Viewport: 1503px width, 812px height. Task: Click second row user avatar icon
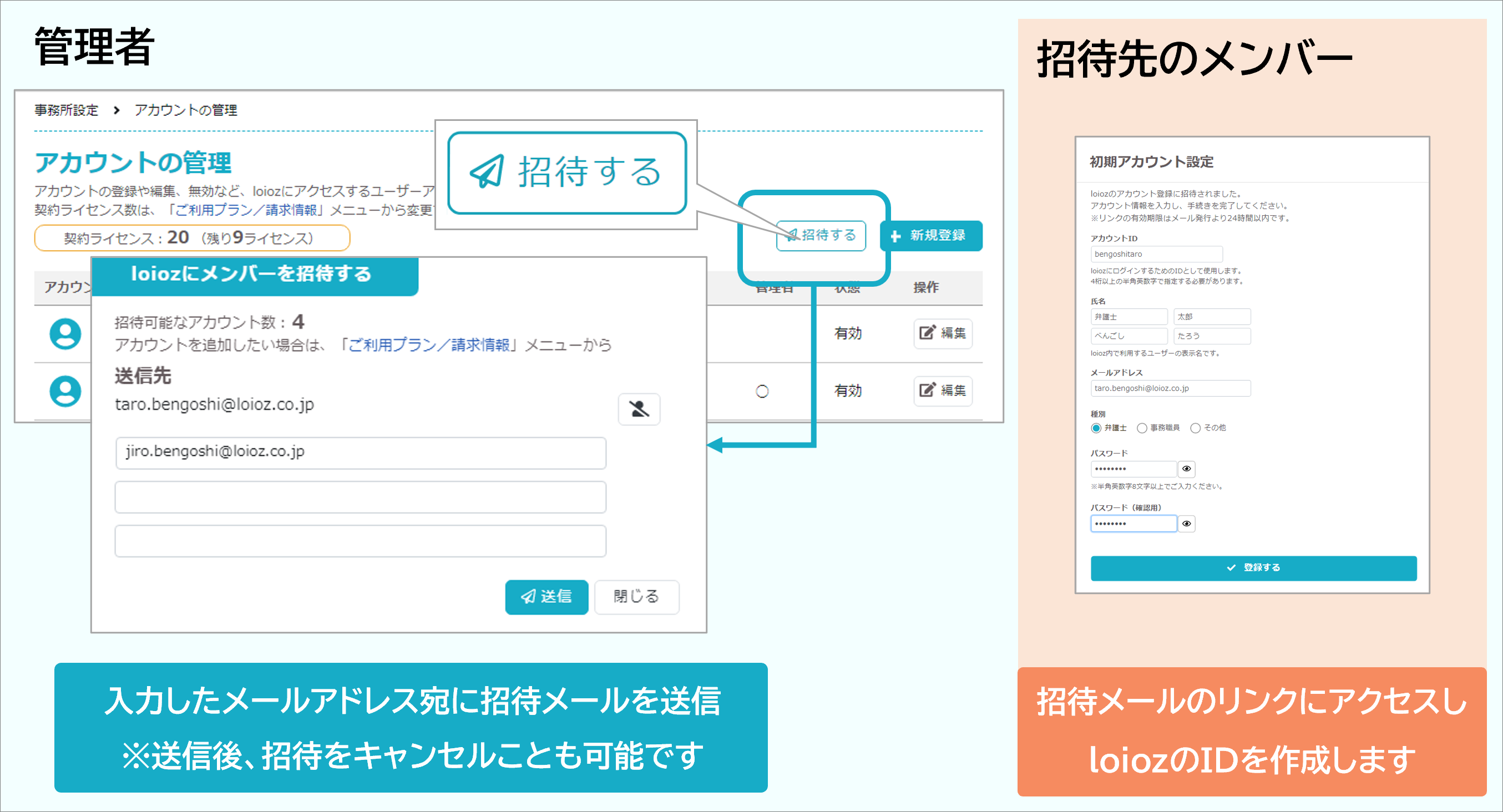pos(65,391)
